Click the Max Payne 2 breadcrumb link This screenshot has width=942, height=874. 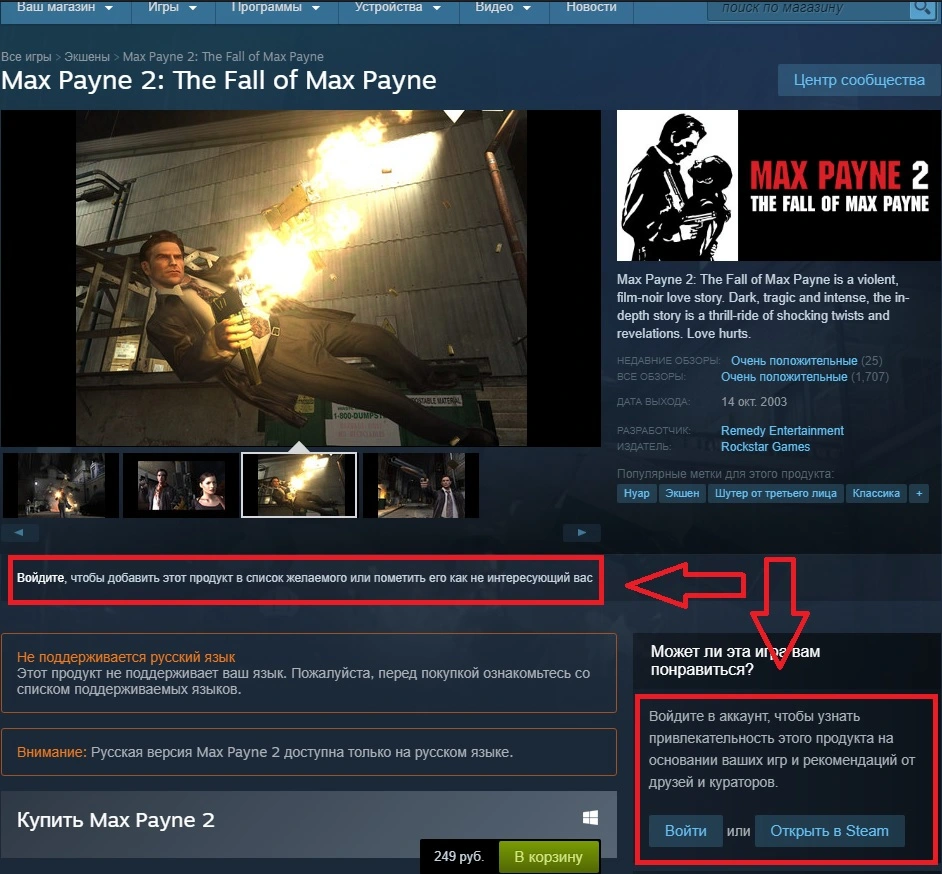[223, 56]
